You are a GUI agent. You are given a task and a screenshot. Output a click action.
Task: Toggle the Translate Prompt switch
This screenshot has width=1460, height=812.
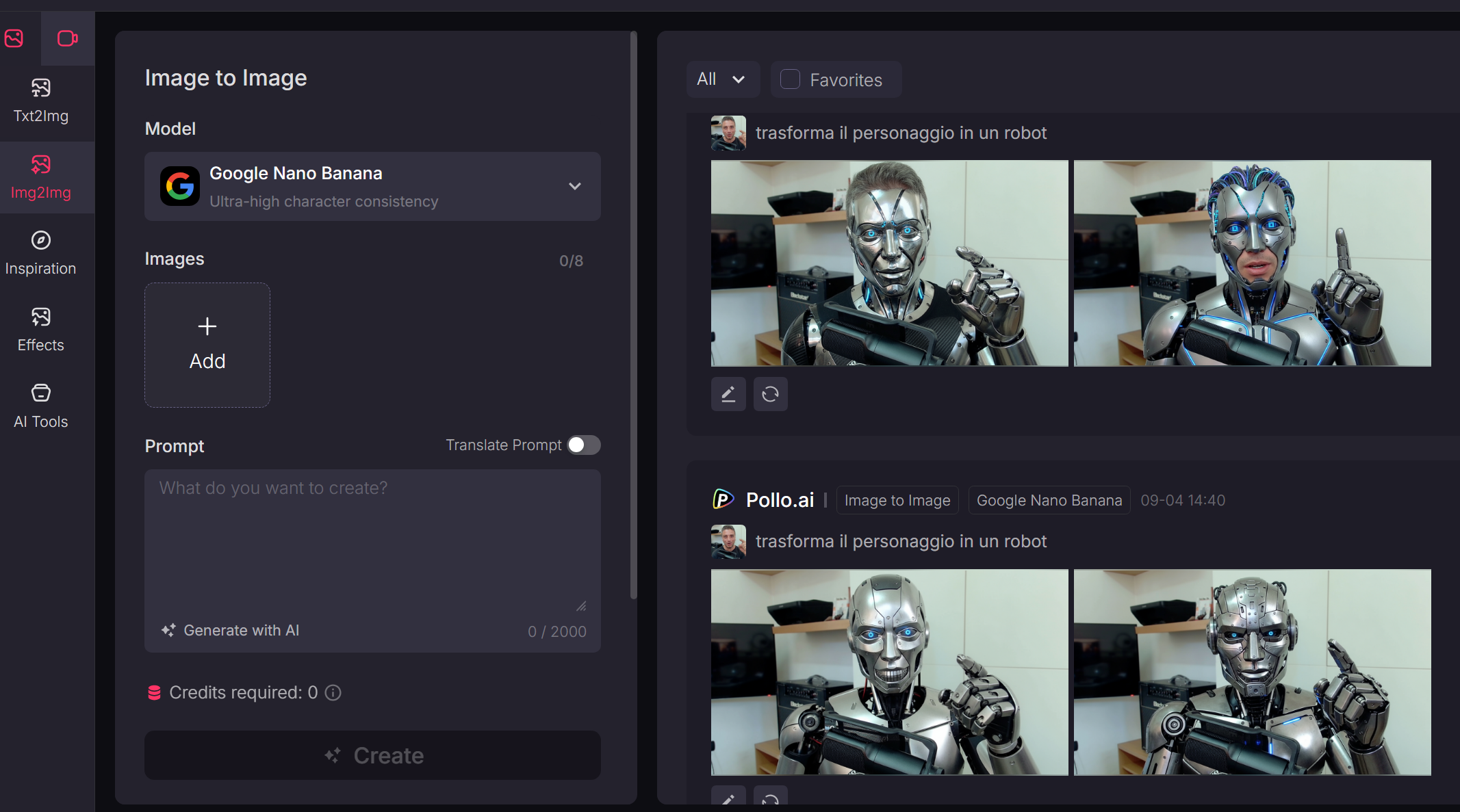(x=584, y=445)
